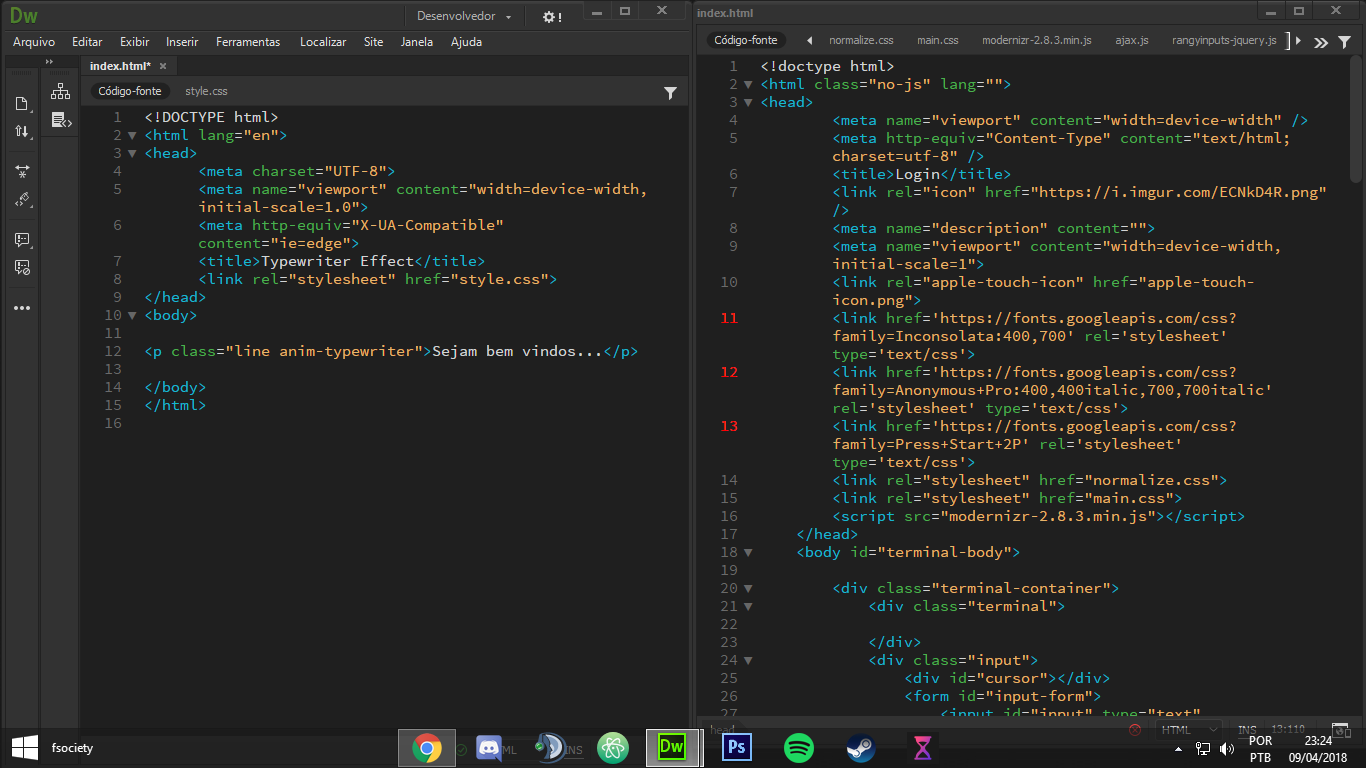The width and height of the screenshot is (1366, 768).
Task: Collapse head tag line 3 in right window
Action: (748, 102)
